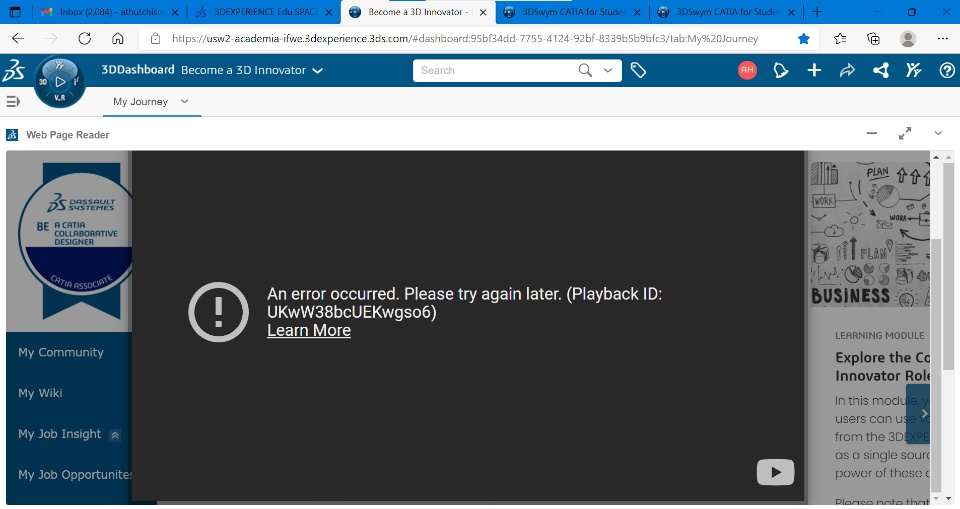
Task: Open the RH user profile avatar
Action: click(x=747, y=70)
